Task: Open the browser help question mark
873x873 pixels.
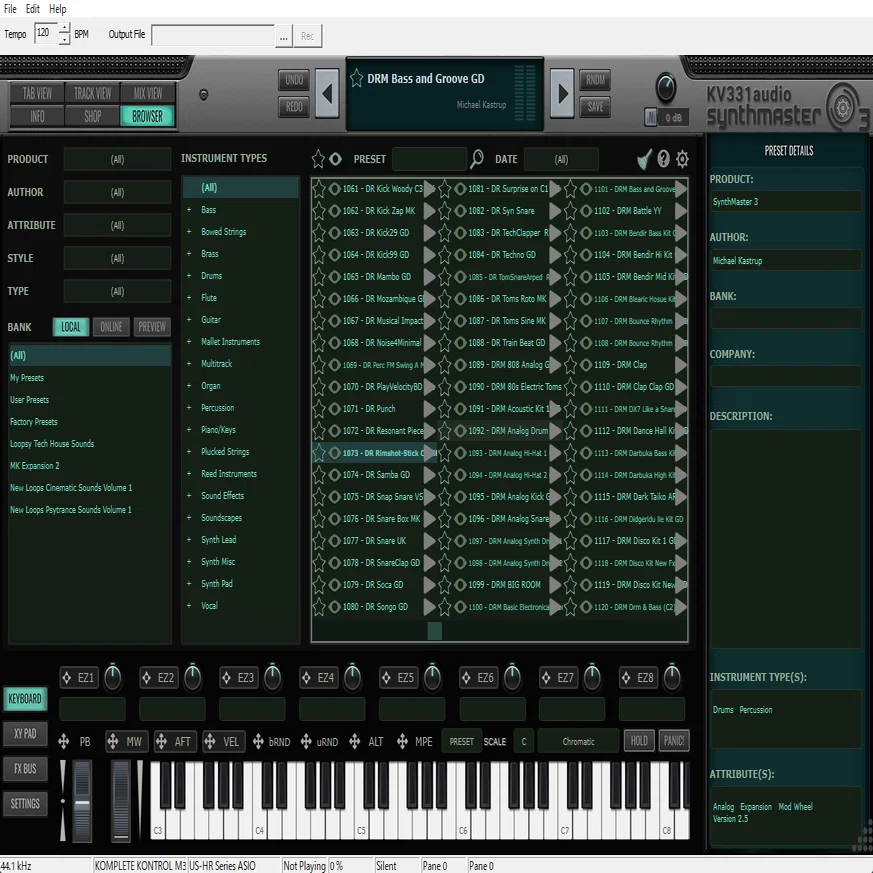Action: click(663, 159)
